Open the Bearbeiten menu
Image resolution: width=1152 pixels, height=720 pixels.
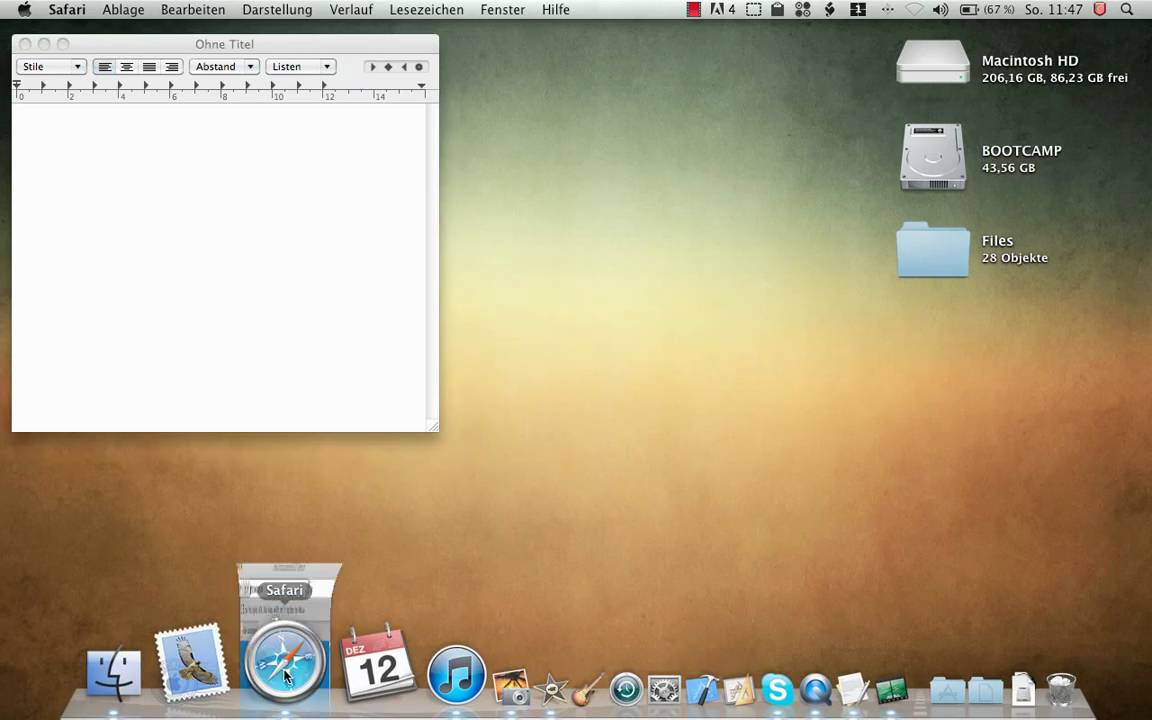coord(193,10)
